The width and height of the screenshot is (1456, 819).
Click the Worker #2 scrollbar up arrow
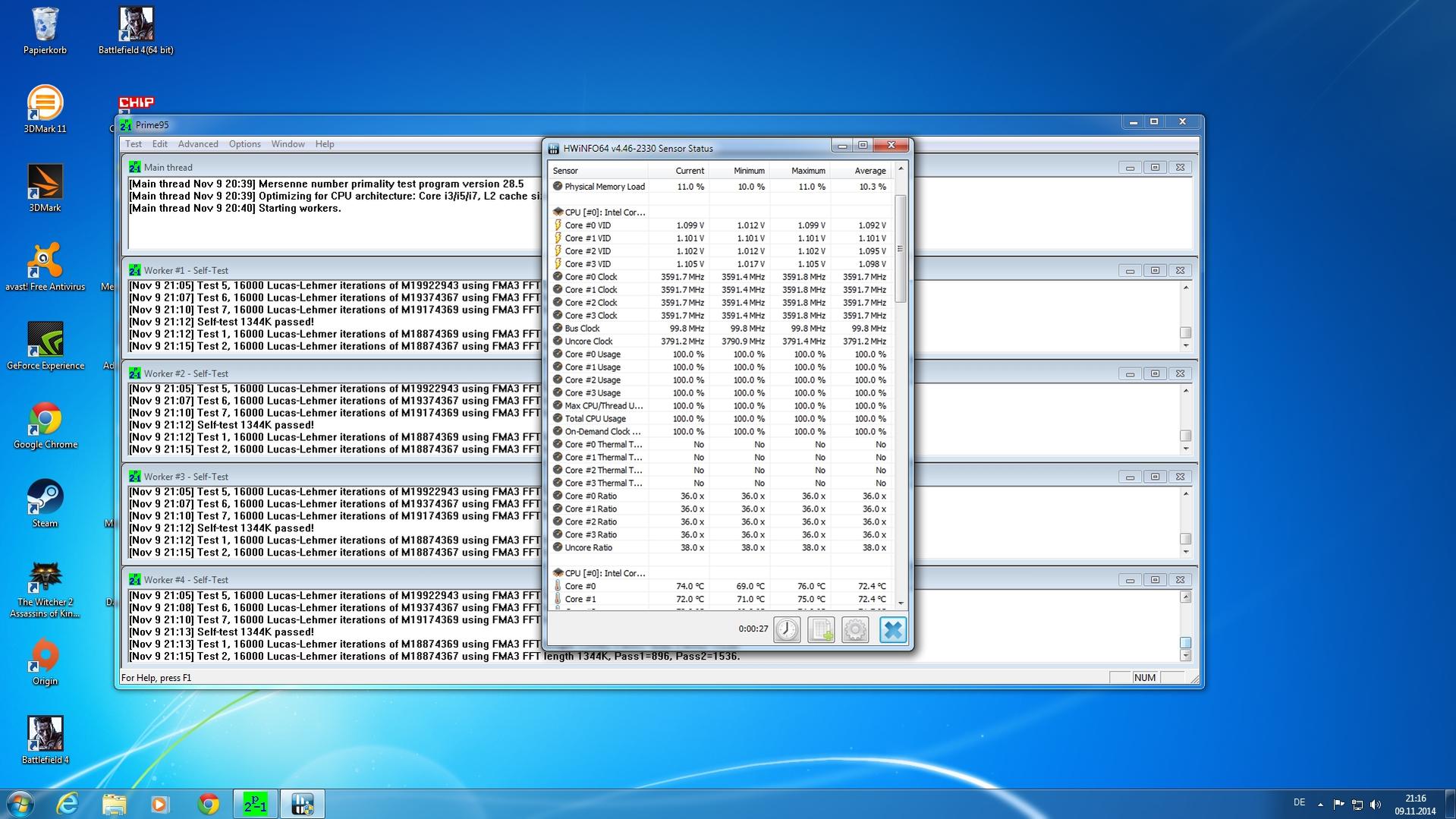1186,390
